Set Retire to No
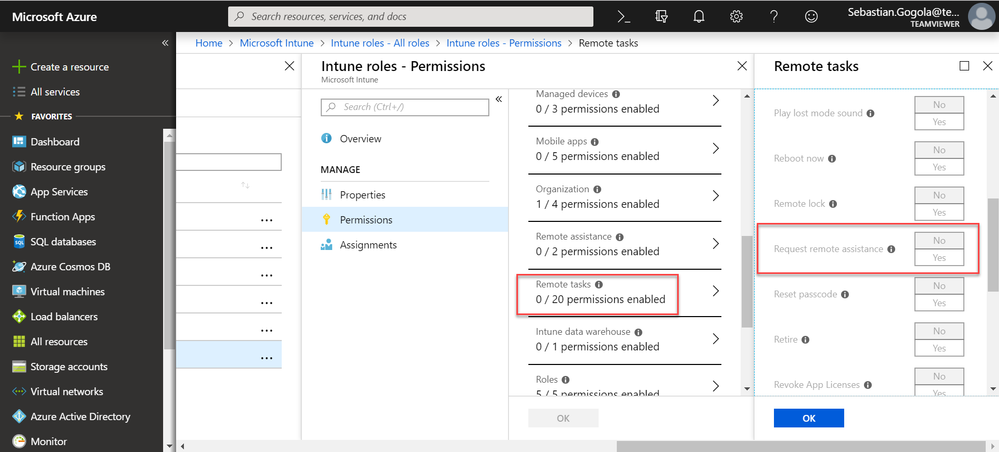 [939, 331]
